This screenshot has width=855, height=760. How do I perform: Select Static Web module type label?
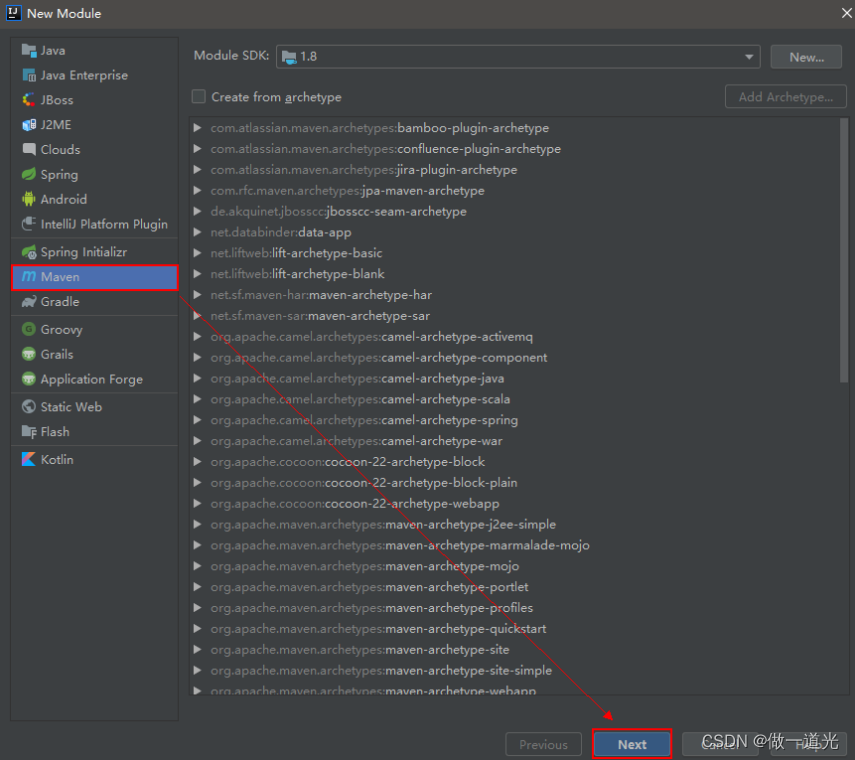pyautogui.click(x=71, y=407)
